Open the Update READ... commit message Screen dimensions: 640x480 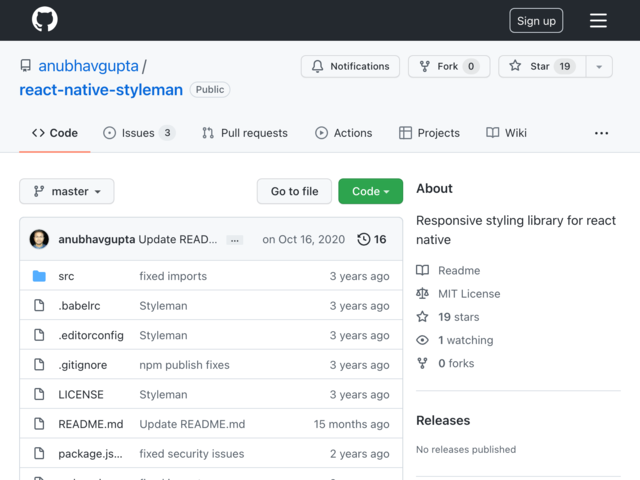[x=178, y=239]
